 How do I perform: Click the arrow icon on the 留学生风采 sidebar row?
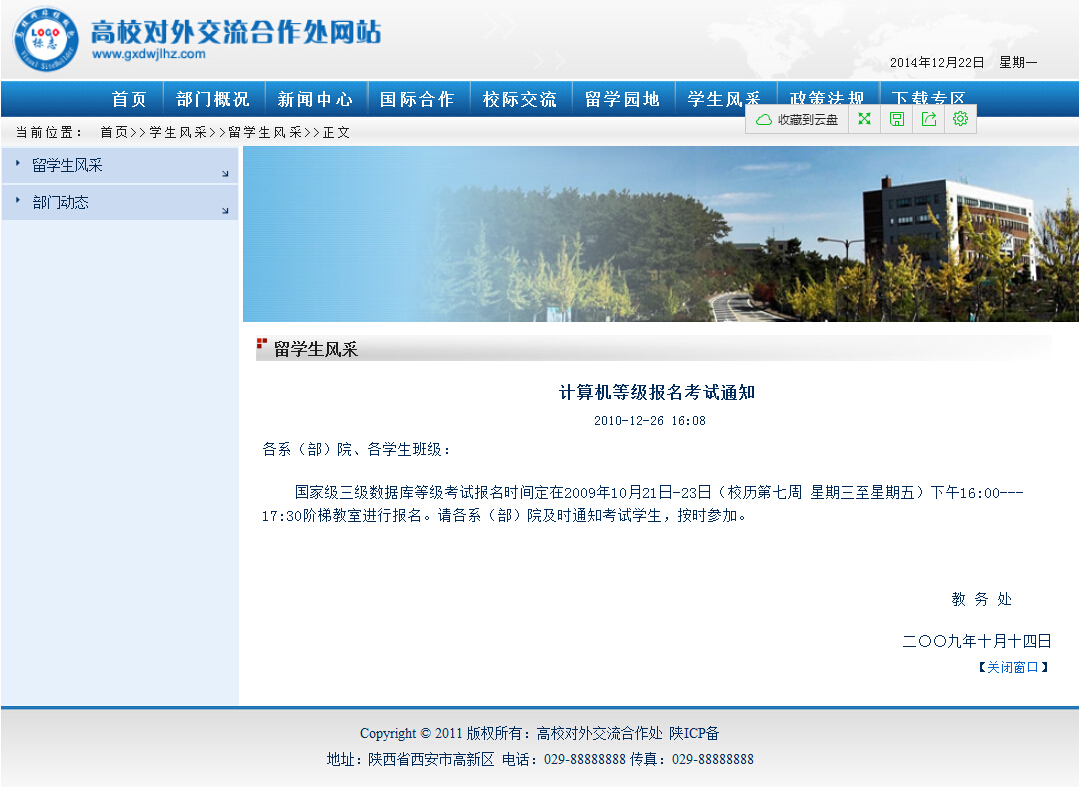pyautogui.click(x=225, y=173)
